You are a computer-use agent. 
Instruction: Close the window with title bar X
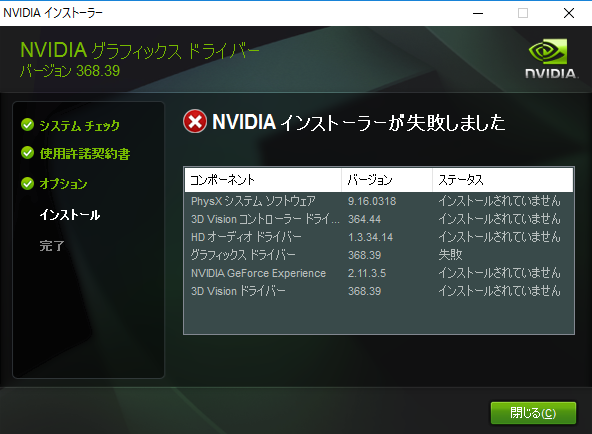(x=569, y=13)
